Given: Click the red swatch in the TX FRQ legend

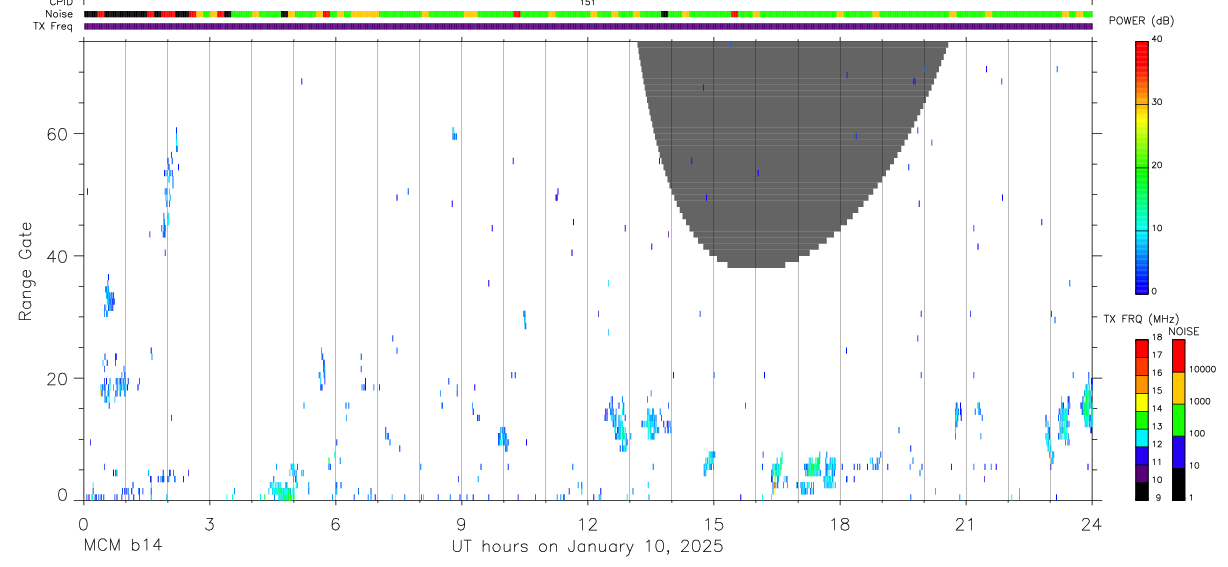Looking at the screenshot, I should [1142, 349].
